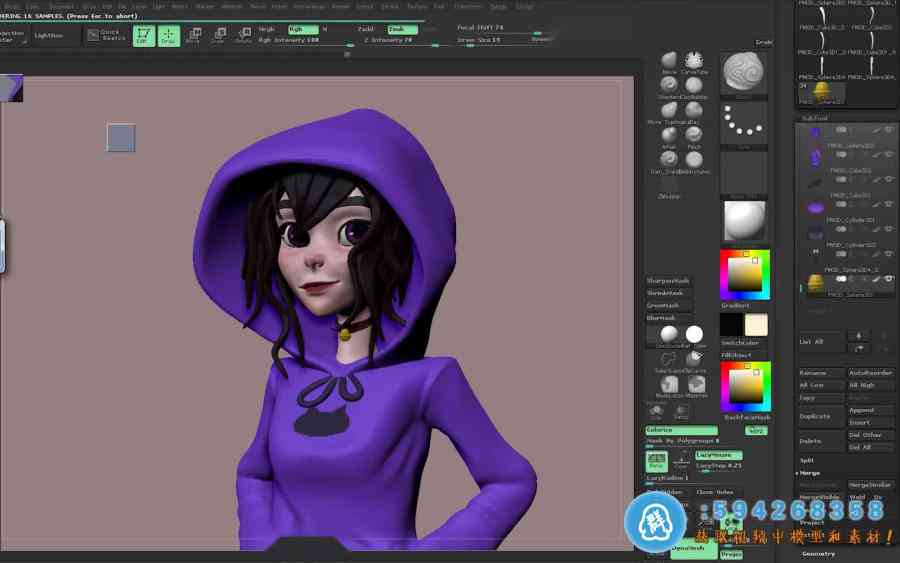Click the All High button
The image size is (900, 563).
click(x=871, y=386)
